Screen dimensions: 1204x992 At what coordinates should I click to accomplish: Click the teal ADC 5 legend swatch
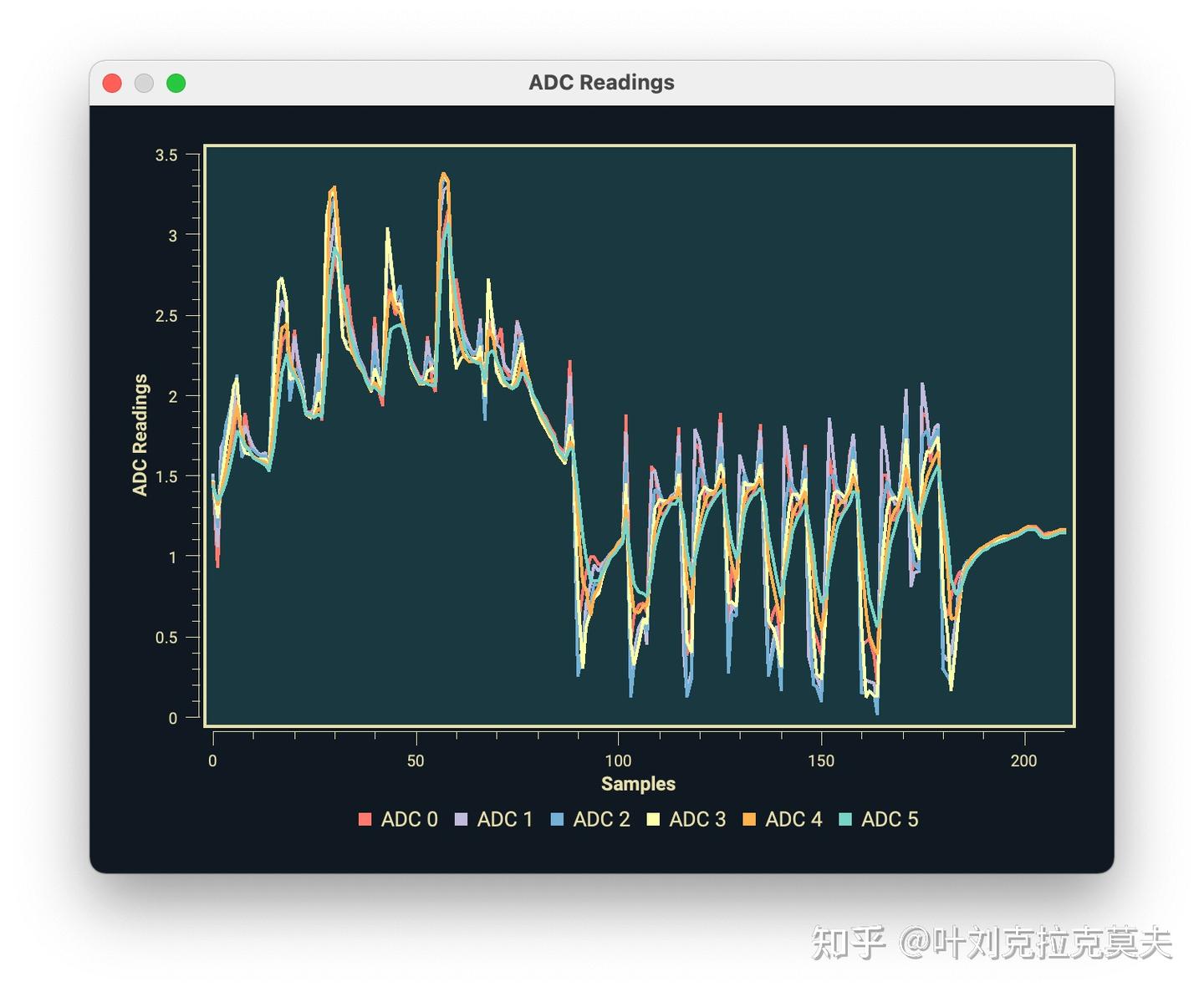point(845,819)
